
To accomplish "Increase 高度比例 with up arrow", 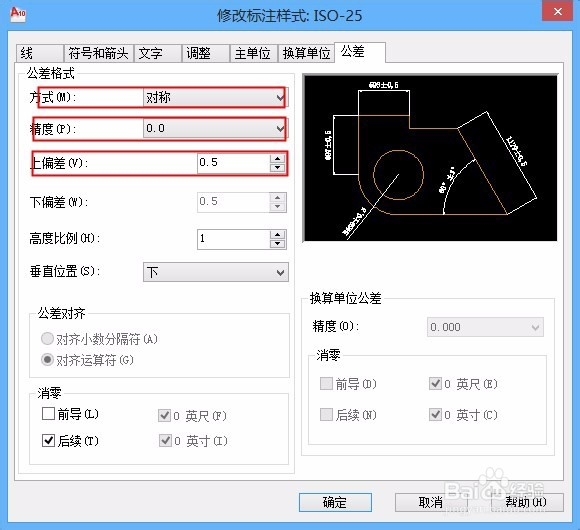I will (x=277, y=234).
